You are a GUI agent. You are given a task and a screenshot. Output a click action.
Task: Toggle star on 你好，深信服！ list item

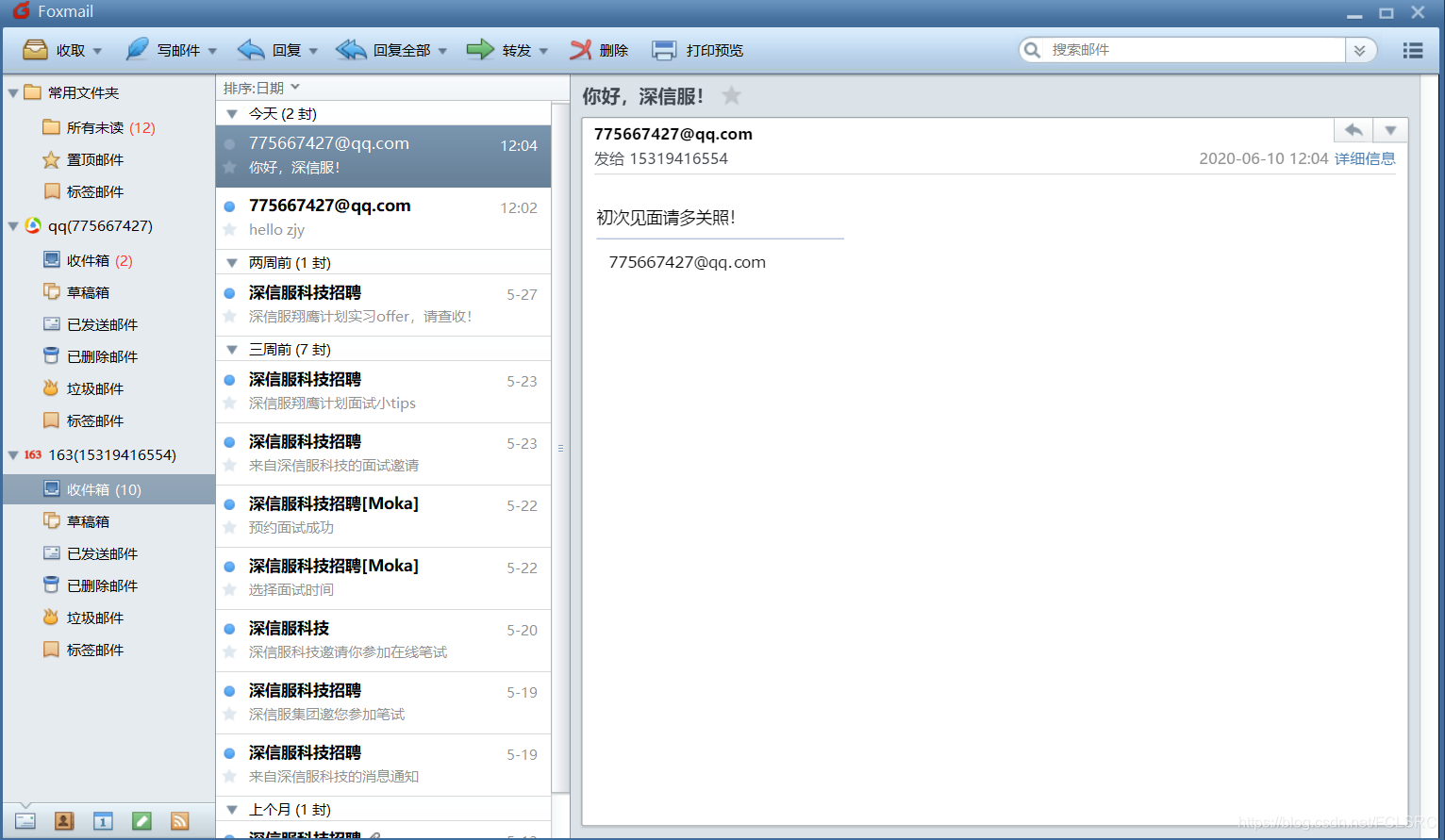[229, 168]
